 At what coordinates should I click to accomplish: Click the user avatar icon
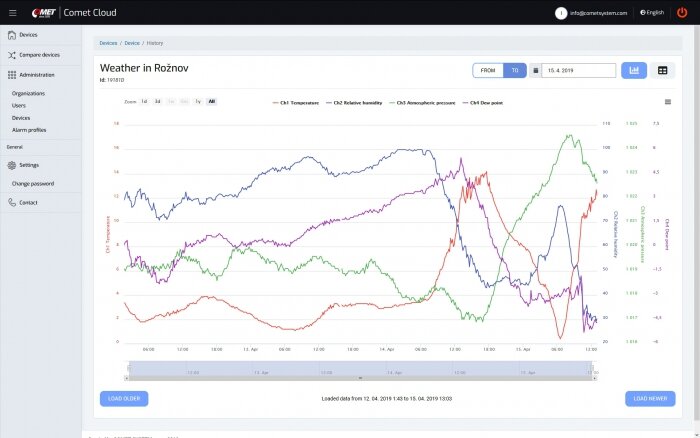tap(561, 13)
